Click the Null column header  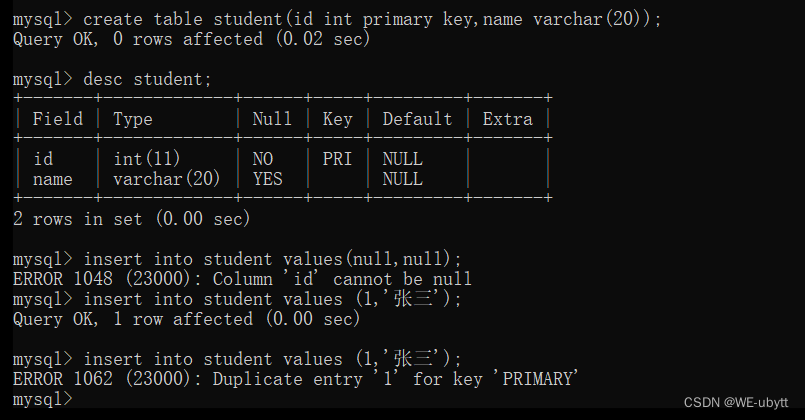[x=272, y=119]
